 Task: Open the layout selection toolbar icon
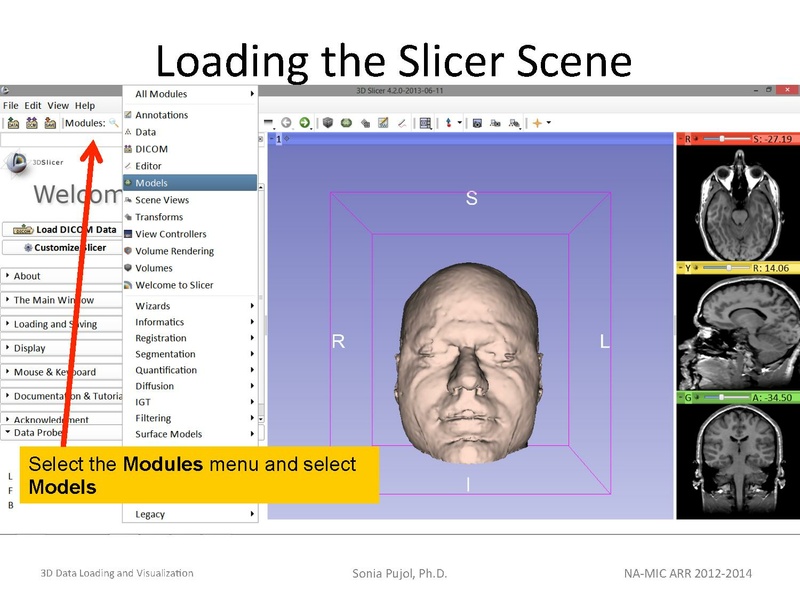(426, 123)
